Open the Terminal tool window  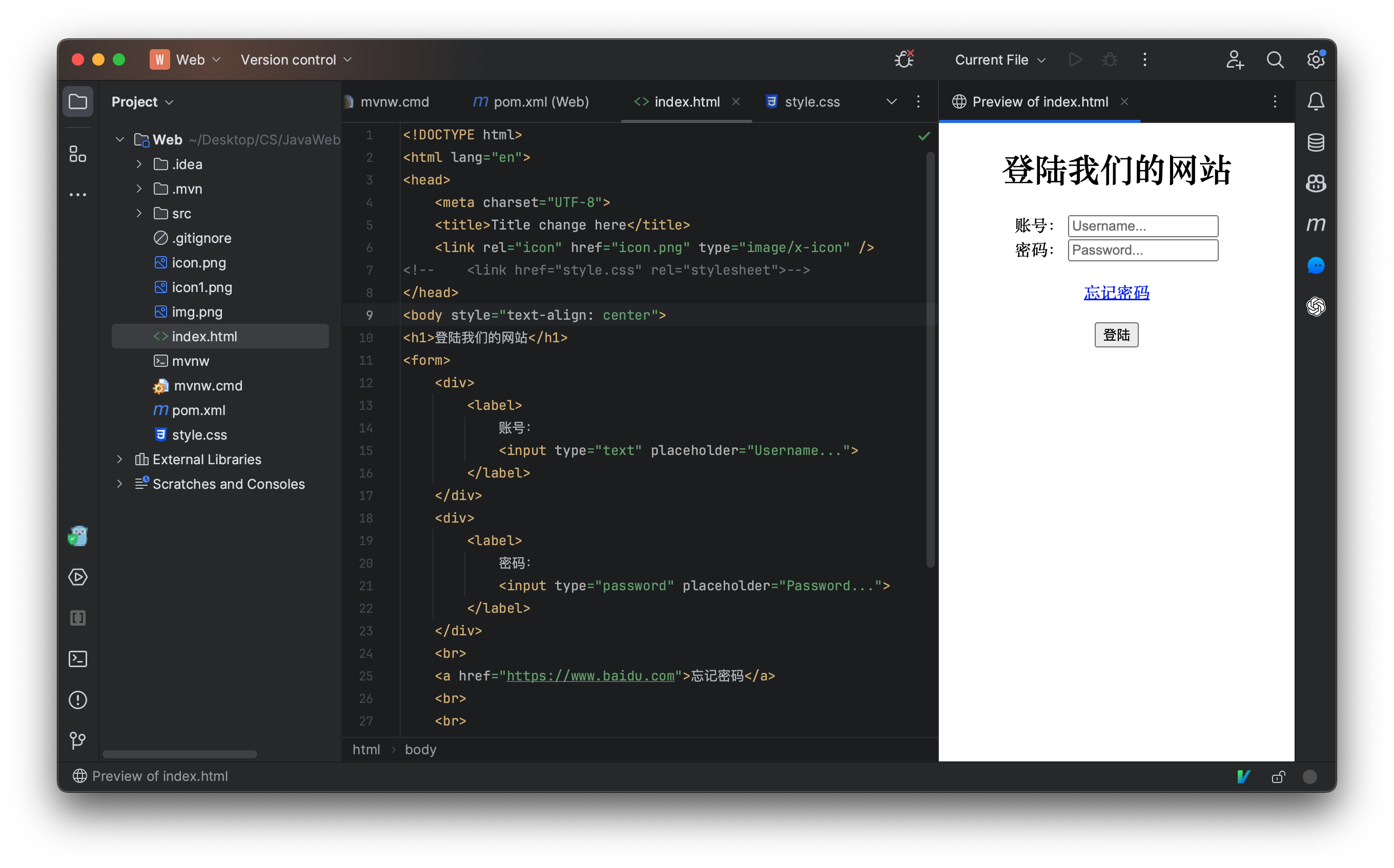coord(78,659)
